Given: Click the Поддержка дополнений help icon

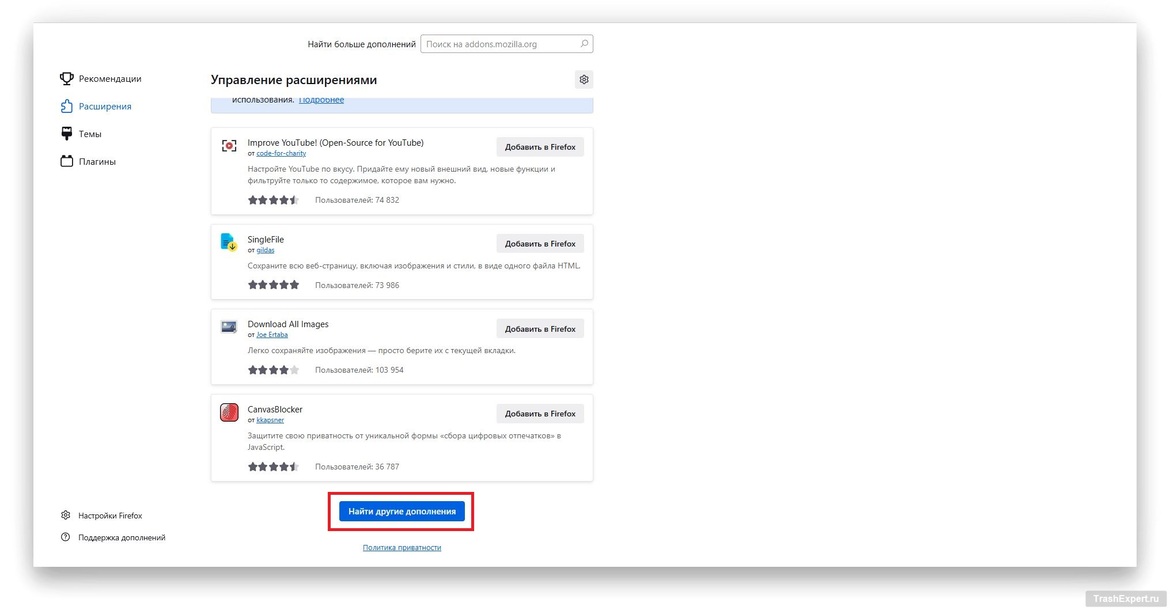Looking at the screenshot, I should click(66, 537).
